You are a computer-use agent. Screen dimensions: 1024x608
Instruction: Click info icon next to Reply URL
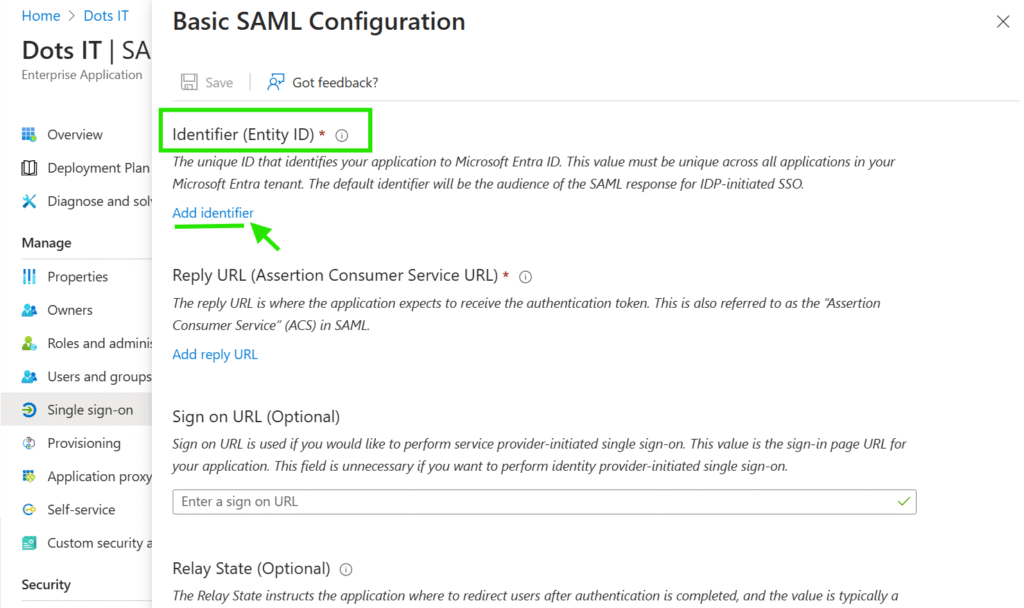(x=526, y=277)
